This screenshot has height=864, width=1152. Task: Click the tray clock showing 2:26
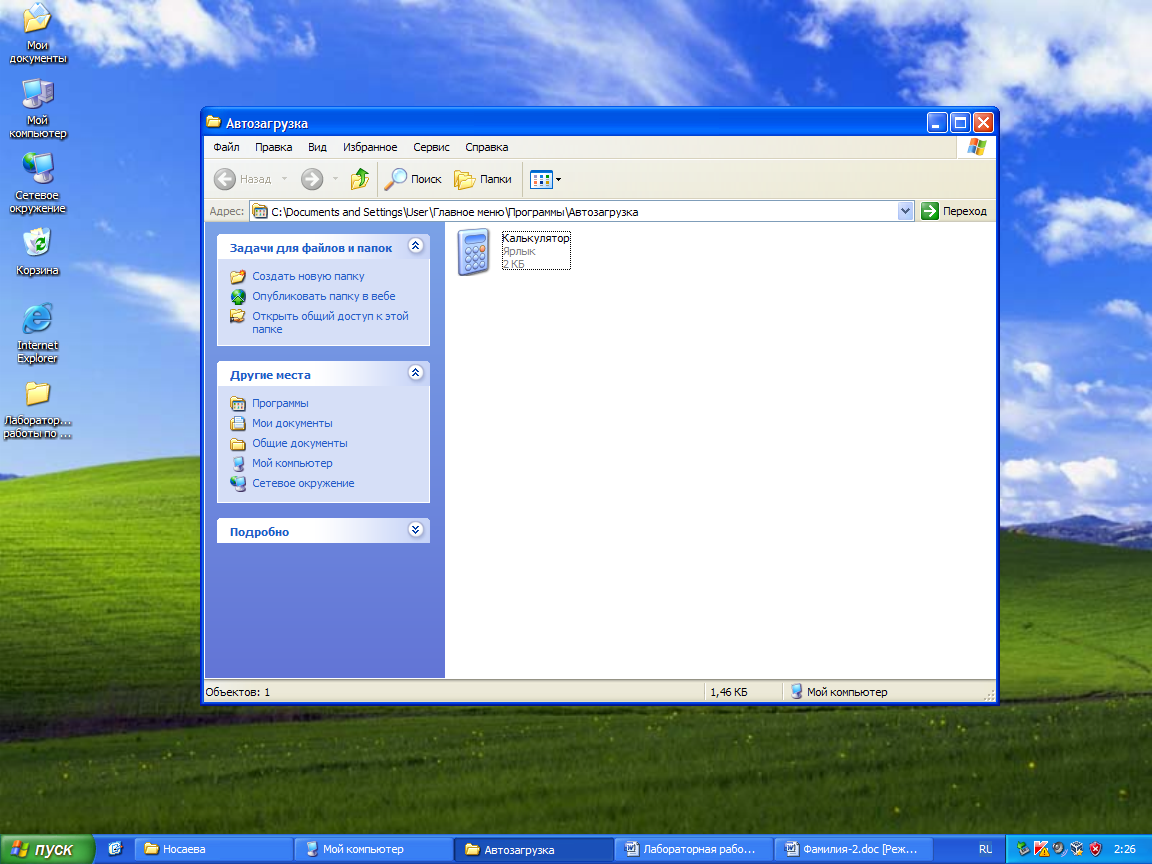point(1124,849)
